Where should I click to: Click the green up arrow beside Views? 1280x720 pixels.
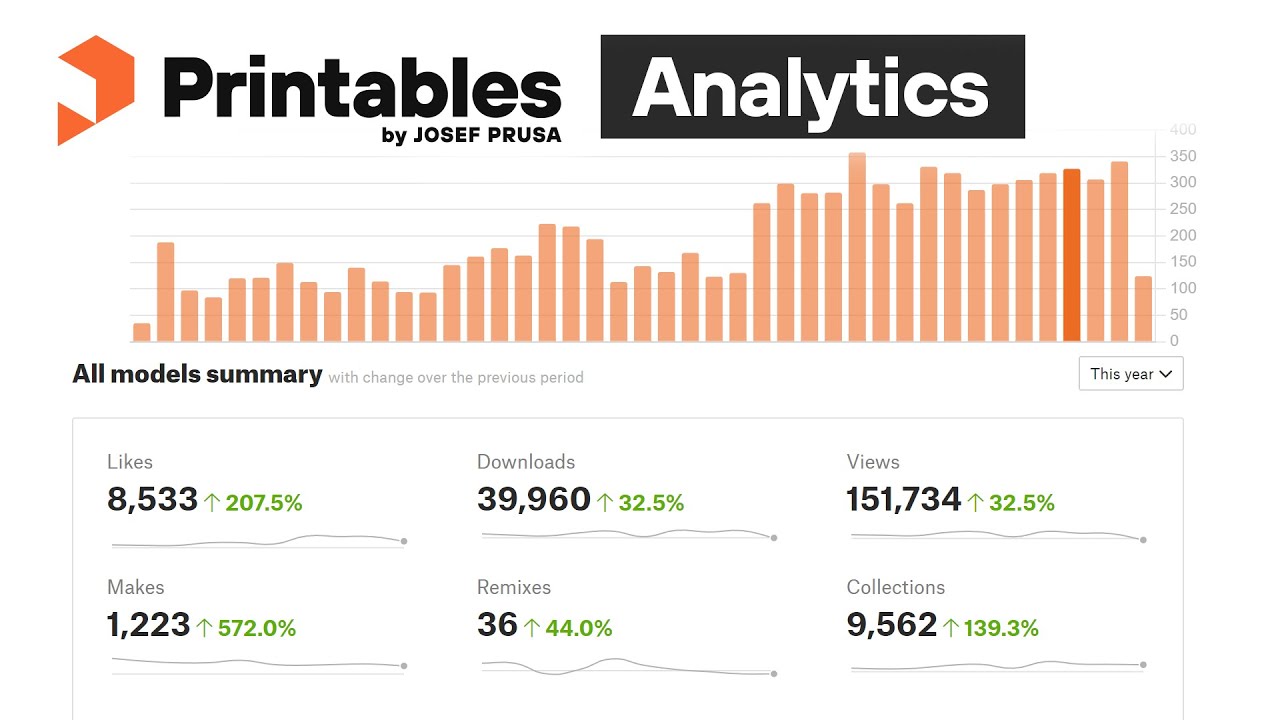976,503
